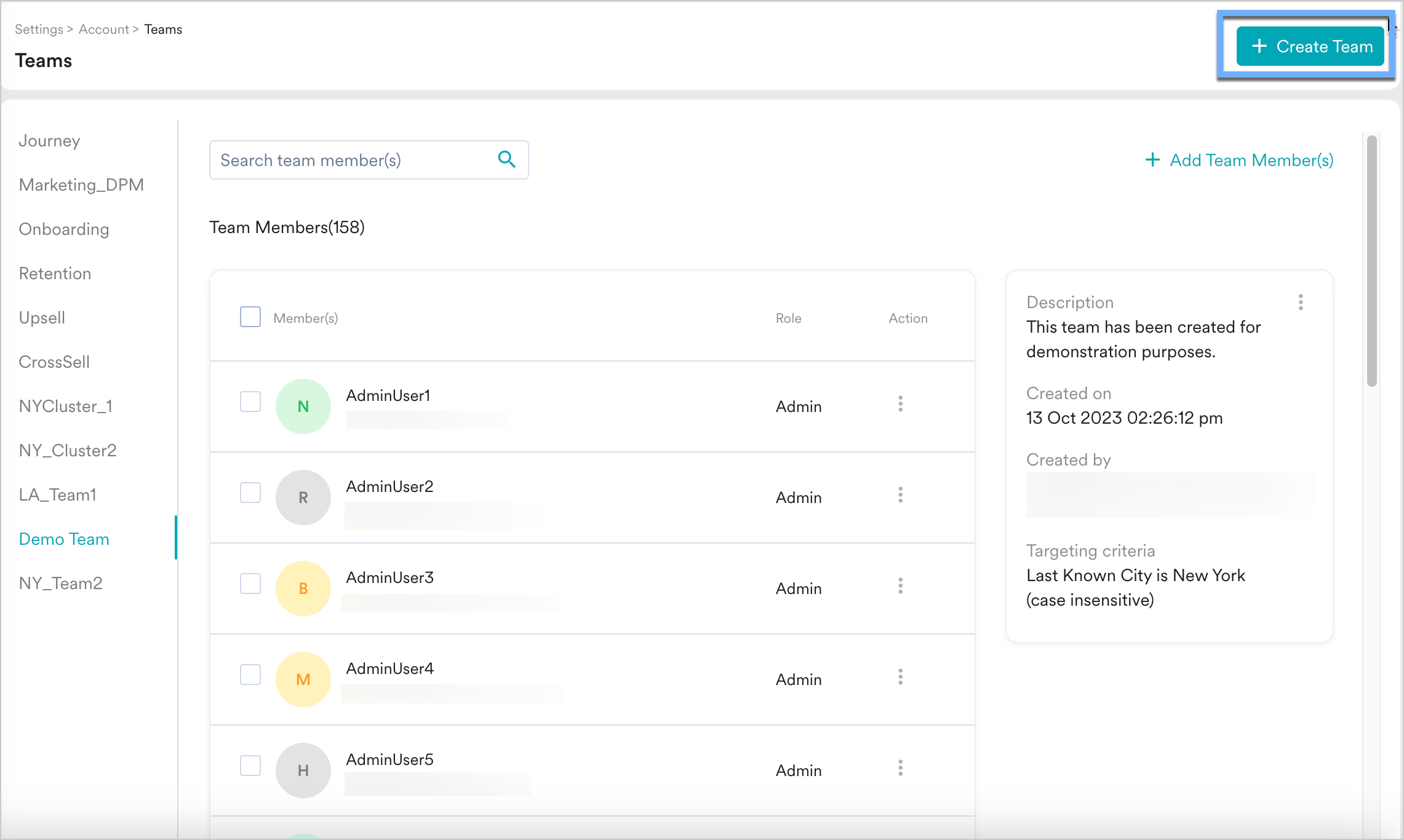The width and height of the screenshot is (1404, 840).
Task: Check the select-all members checkbox
Action: [x=250, y=316]
